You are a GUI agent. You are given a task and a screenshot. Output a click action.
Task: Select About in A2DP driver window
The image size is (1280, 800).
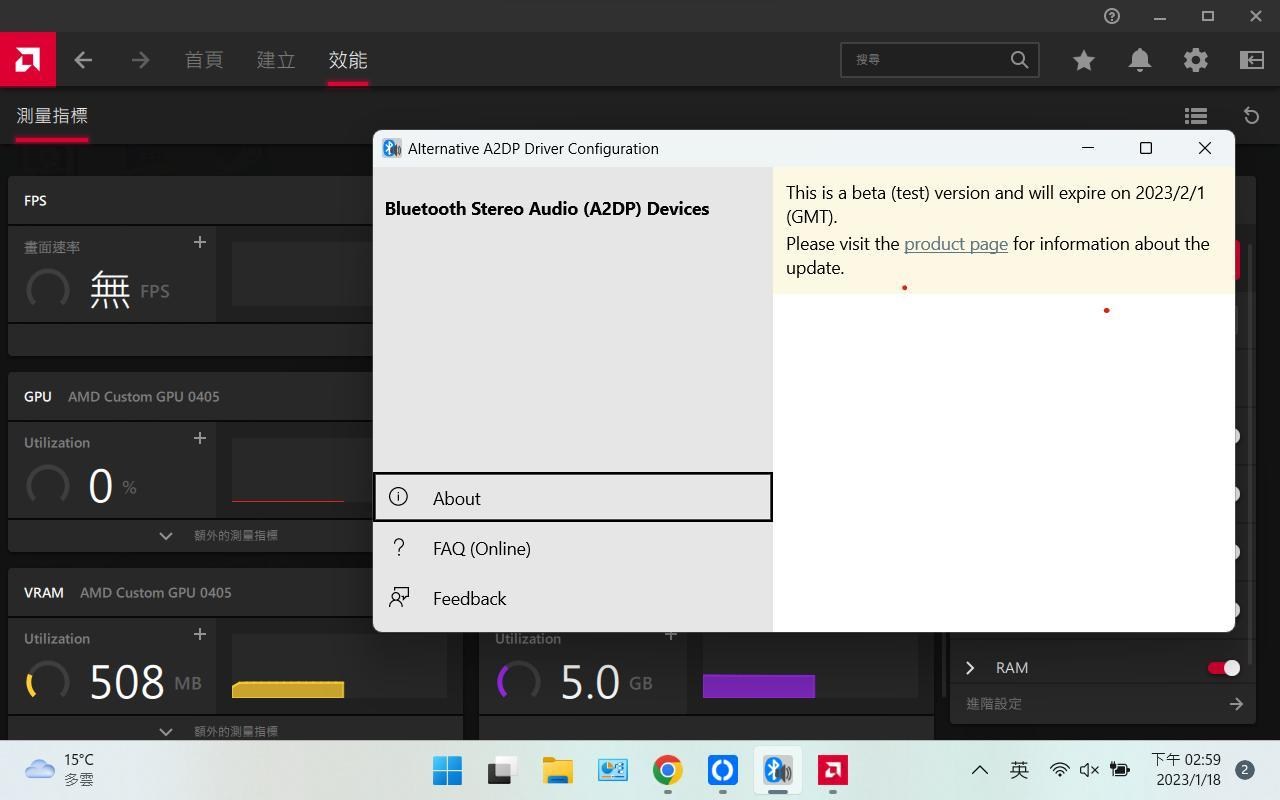point(572,498)
